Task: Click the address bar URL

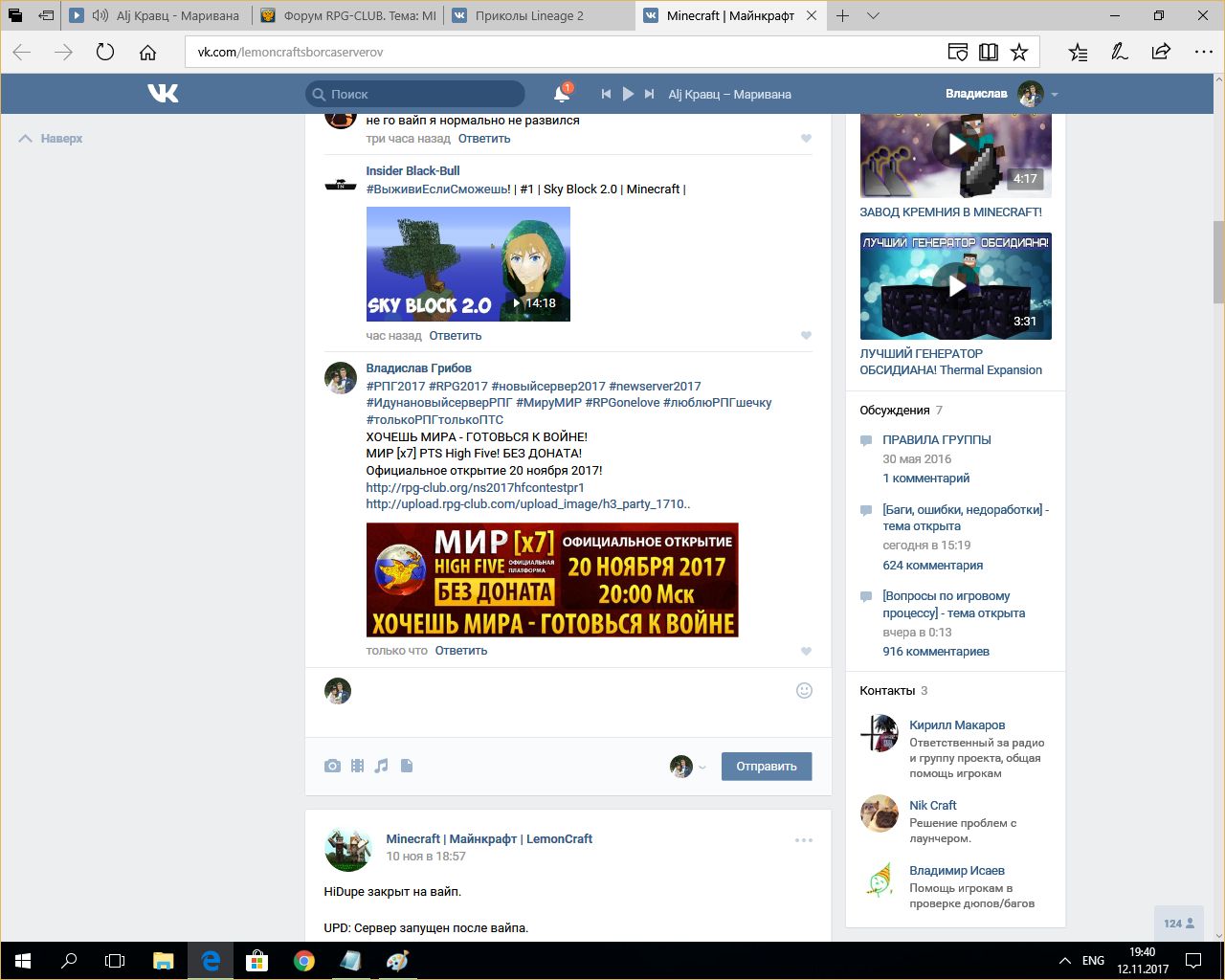Action: point(290,52)
